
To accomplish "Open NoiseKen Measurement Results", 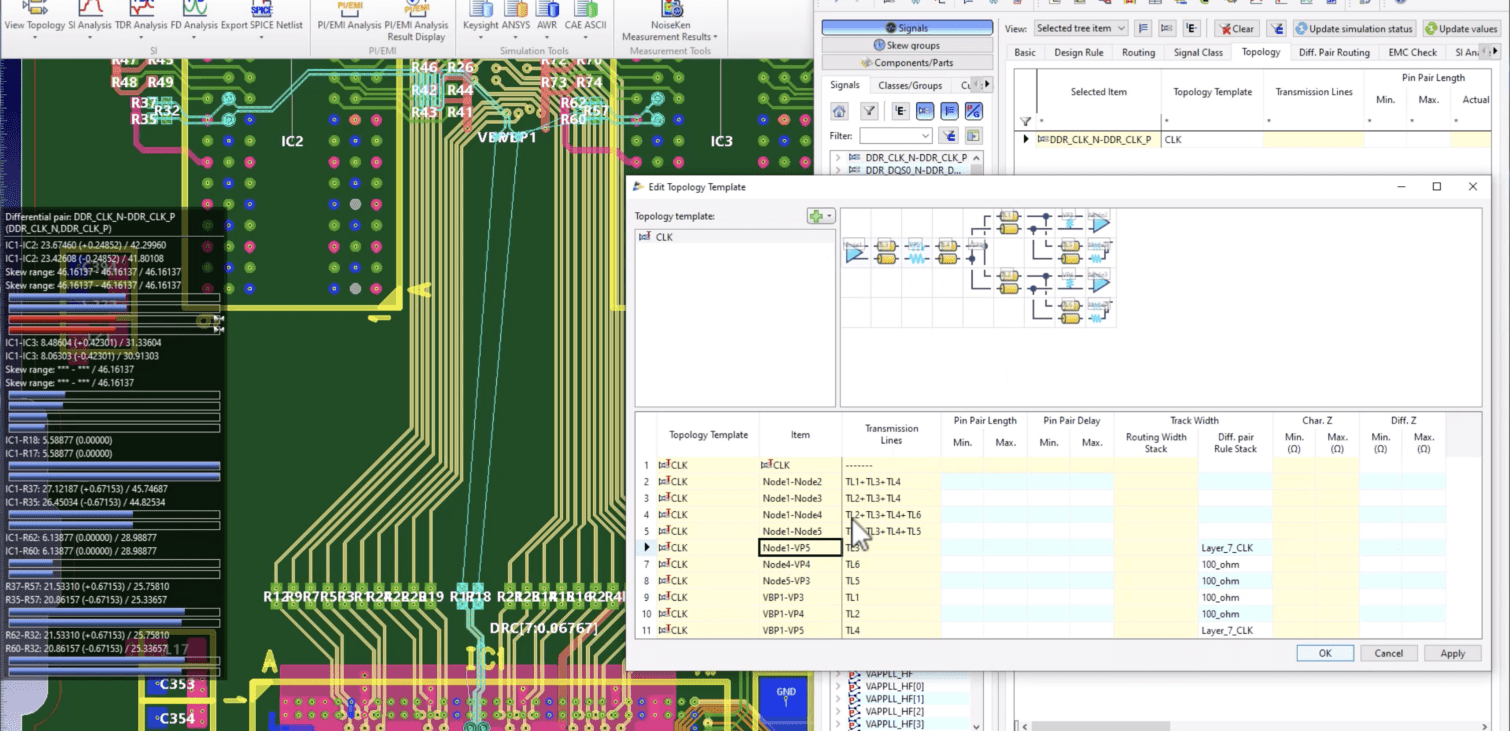I will [x=670, y=22].
